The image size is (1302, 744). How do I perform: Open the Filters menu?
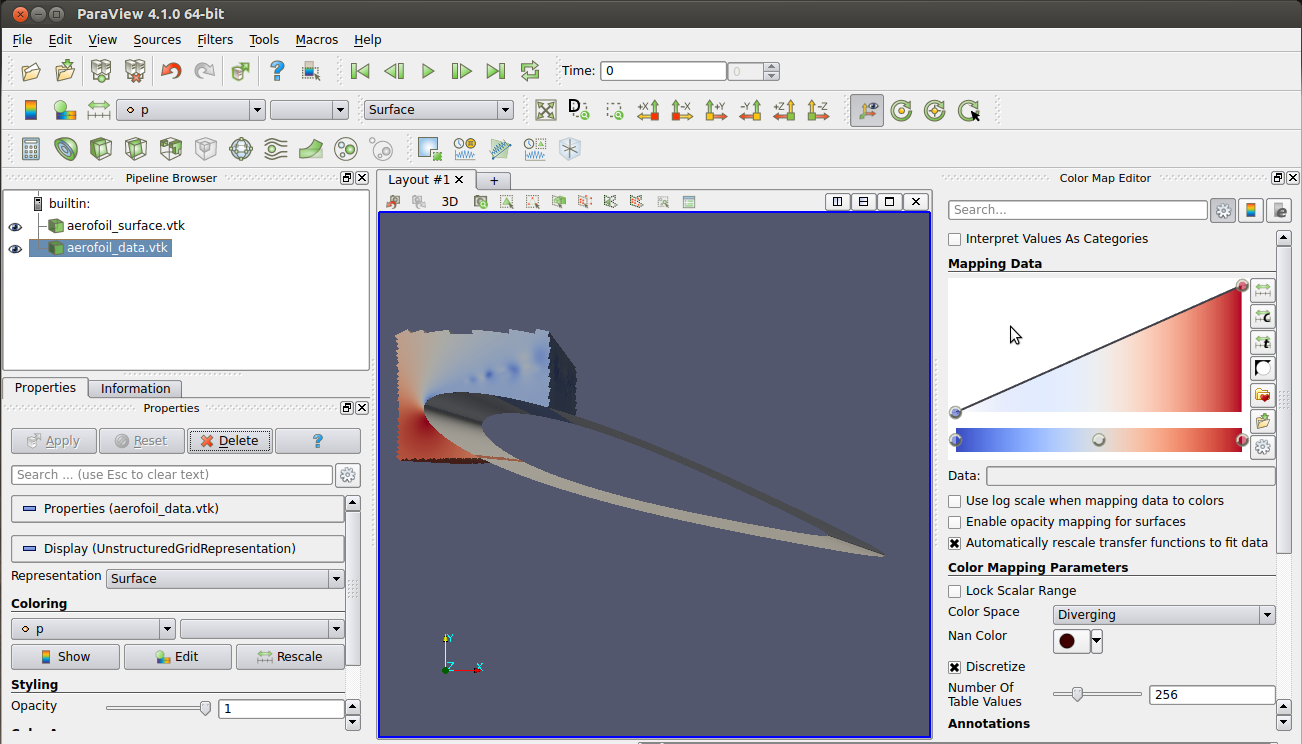click(215, 40)
